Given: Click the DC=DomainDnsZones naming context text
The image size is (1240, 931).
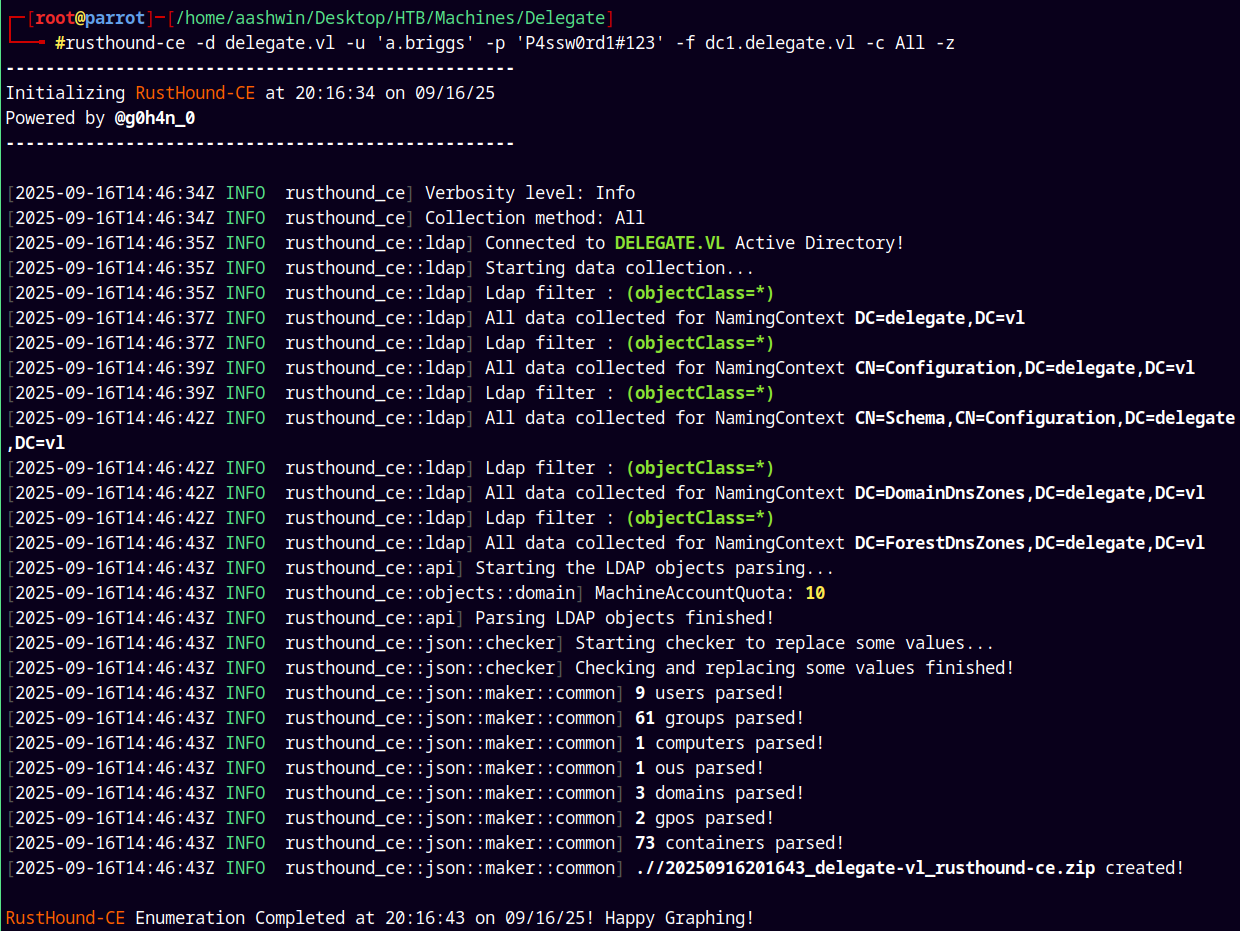Looking at the screenshot, I should [x=1029, y=493].
